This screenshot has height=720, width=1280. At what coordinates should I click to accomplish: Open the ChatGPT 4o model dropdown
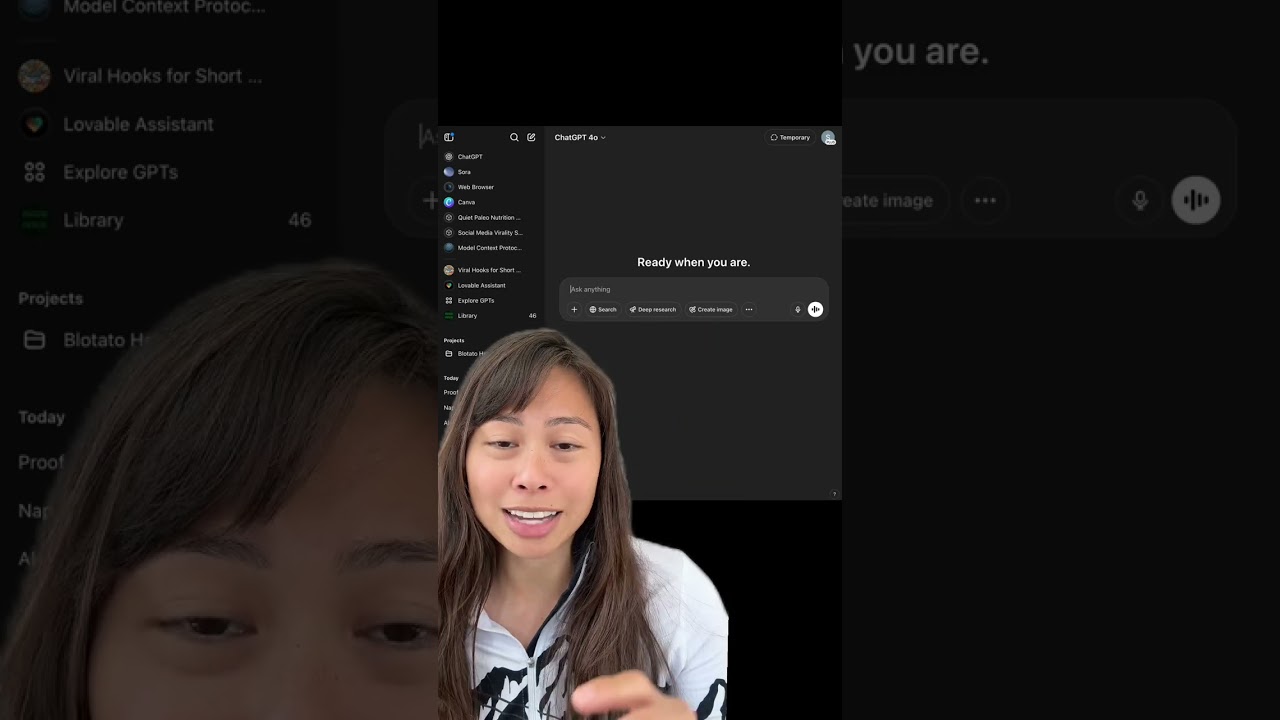(x=580, y=137)
